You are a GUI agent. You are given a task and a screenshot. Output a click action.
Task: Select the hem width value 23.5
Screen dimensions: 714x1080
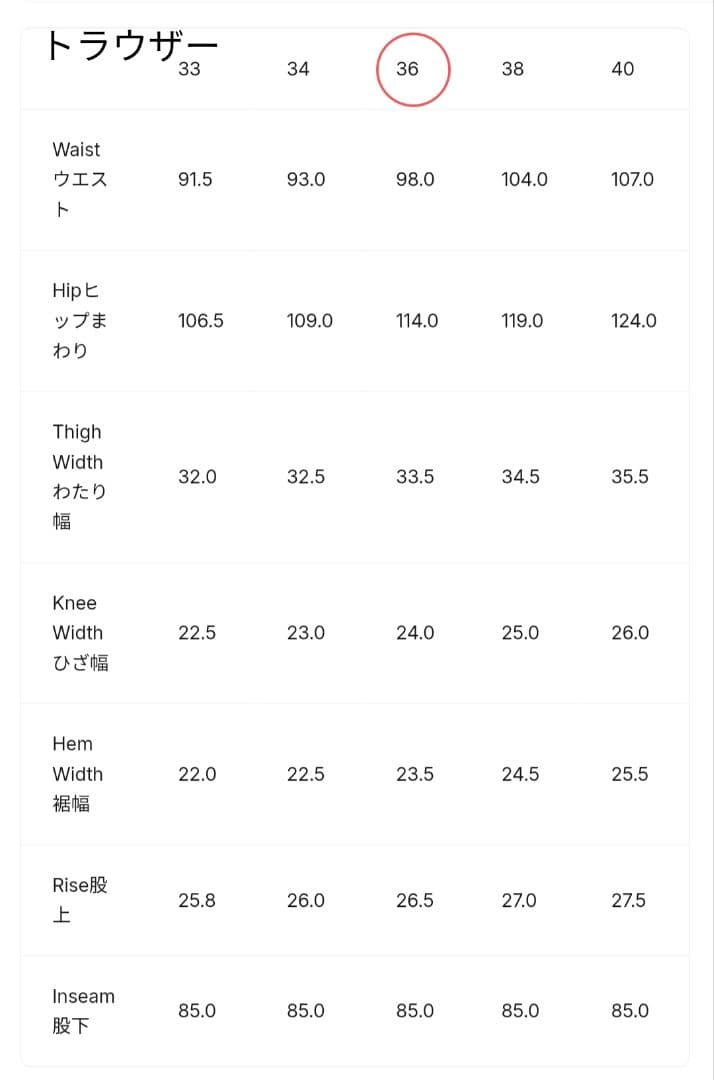pyautogui.click(x=415, y=775)
